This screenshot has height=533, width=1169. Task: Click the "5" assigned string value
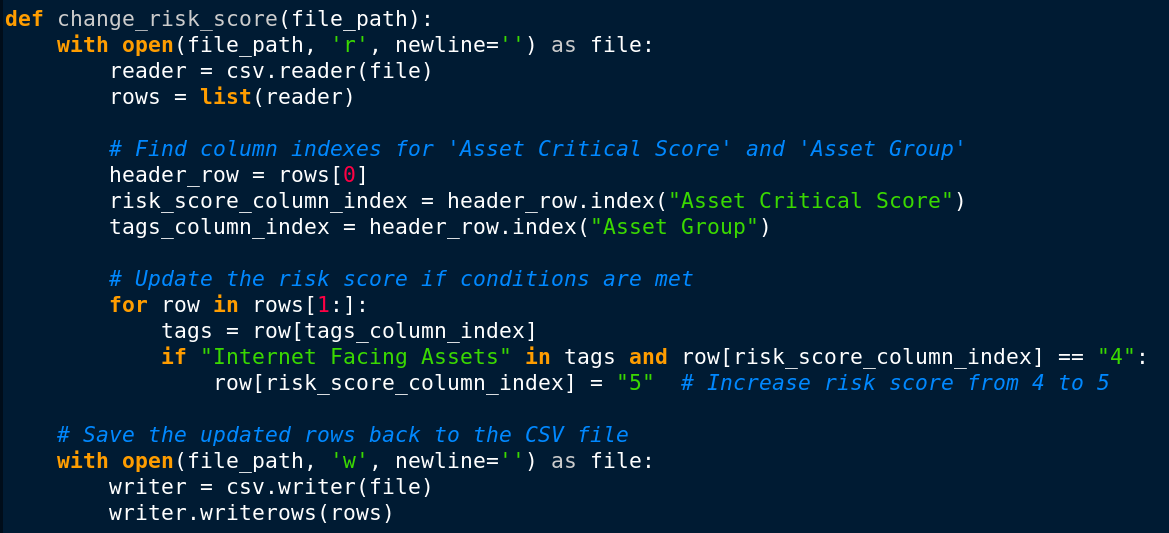point(635,383)
